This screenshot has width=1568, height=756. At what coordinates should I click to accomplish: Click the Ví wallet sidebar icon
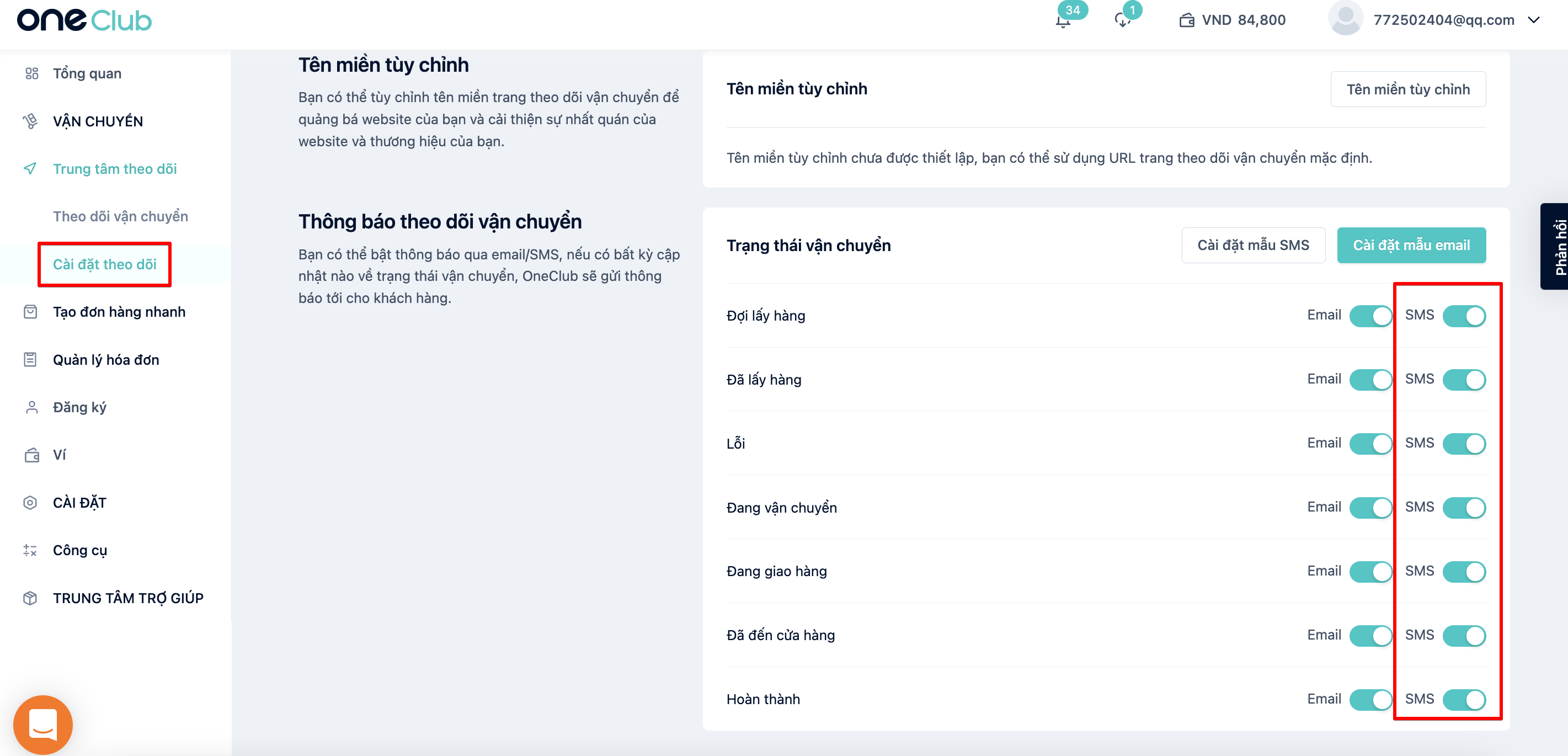tap(31, 455)
